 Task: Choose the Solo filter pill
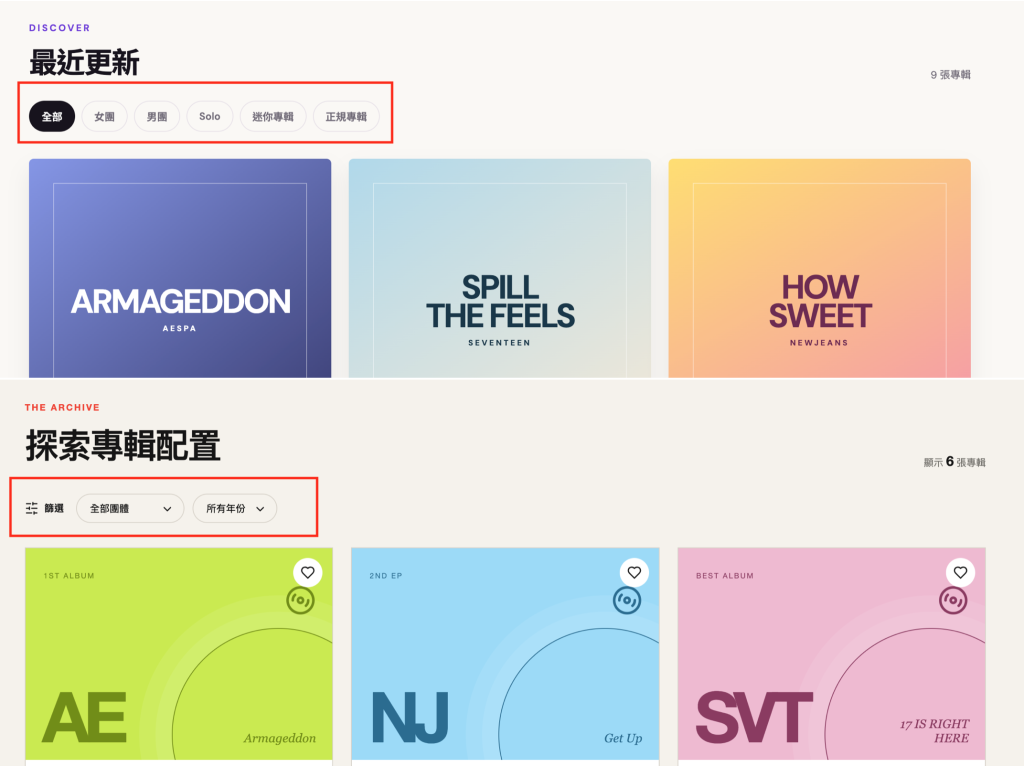tap(210, 116)
